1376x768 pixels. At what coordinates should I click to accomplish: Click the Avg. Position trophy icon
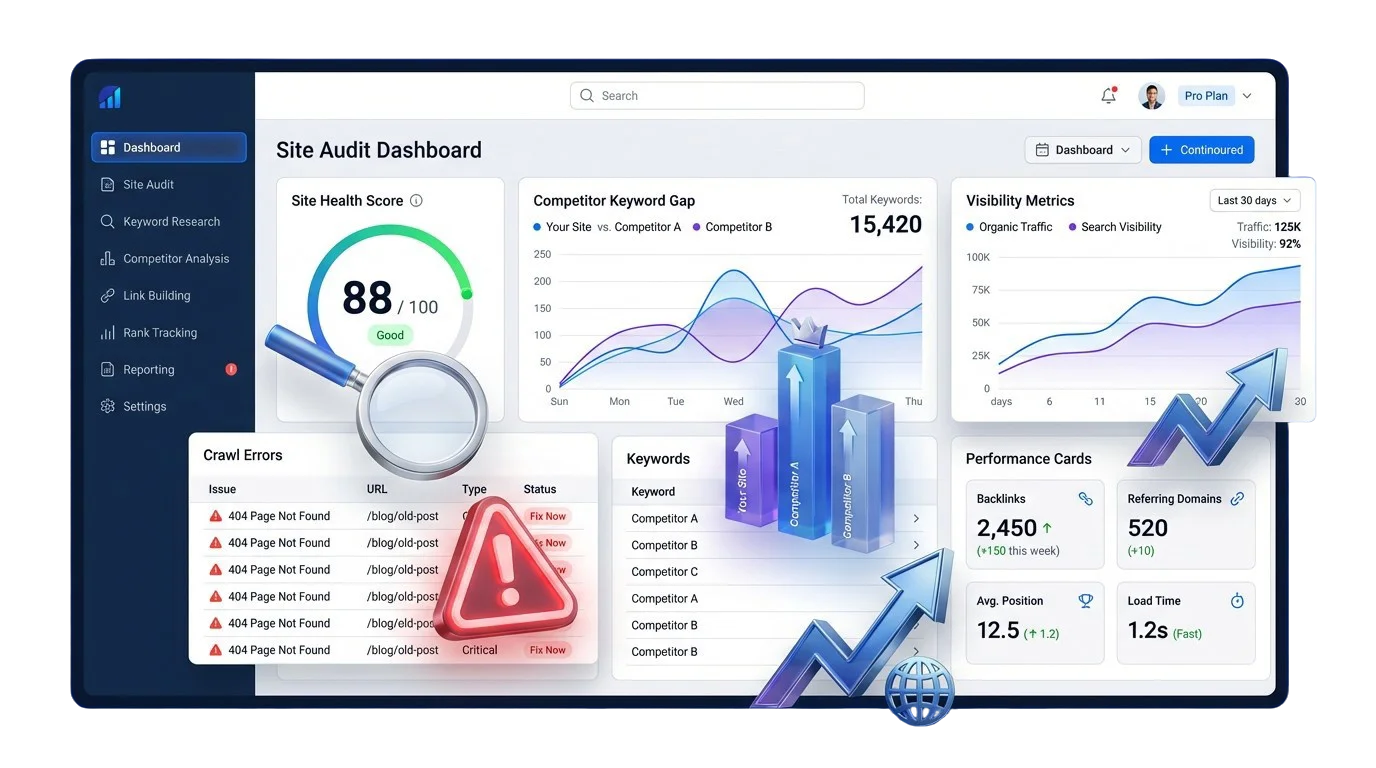point(1085,601)
